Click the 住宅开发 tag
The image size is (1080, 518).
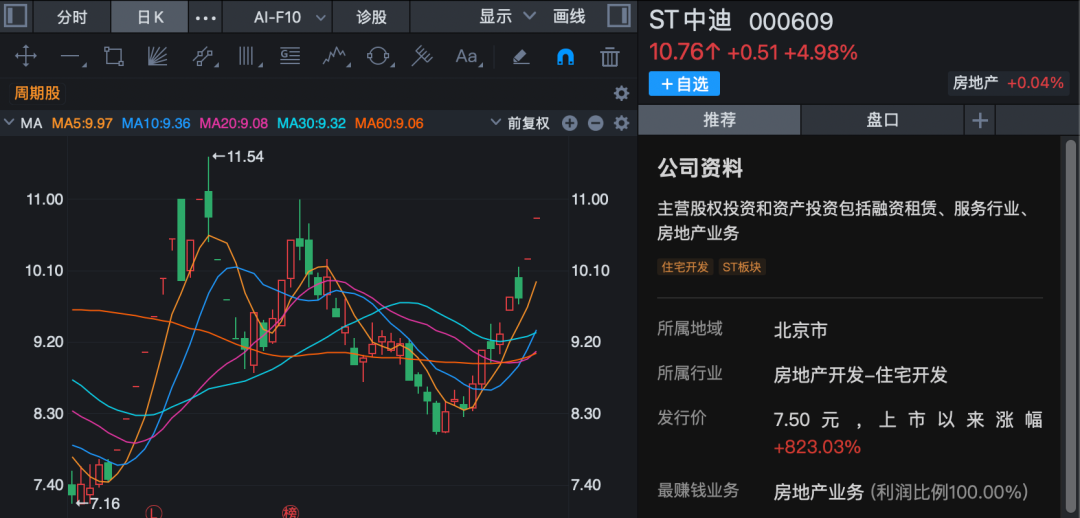click(x=684, y=267)
